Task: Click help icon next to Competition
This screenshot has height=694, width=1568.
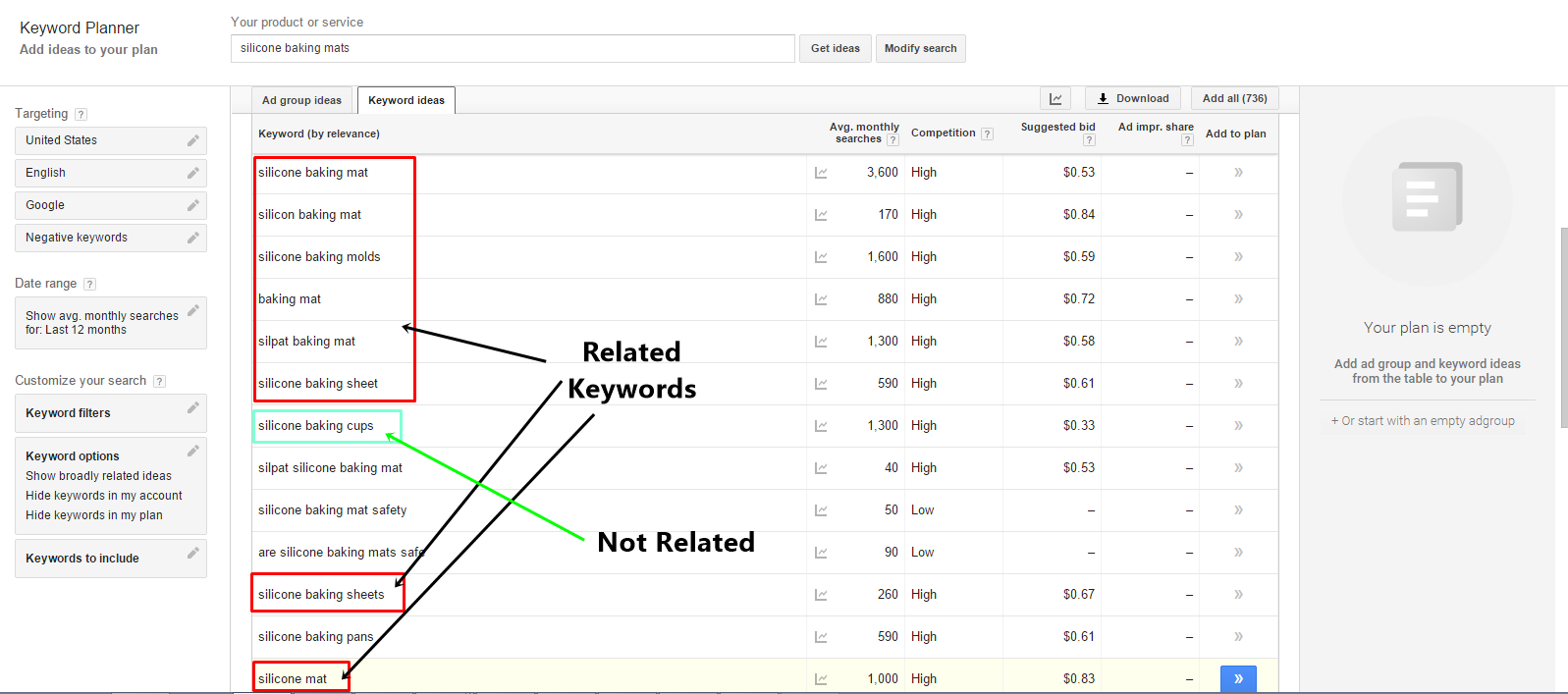Action: (x=987, y=134)
